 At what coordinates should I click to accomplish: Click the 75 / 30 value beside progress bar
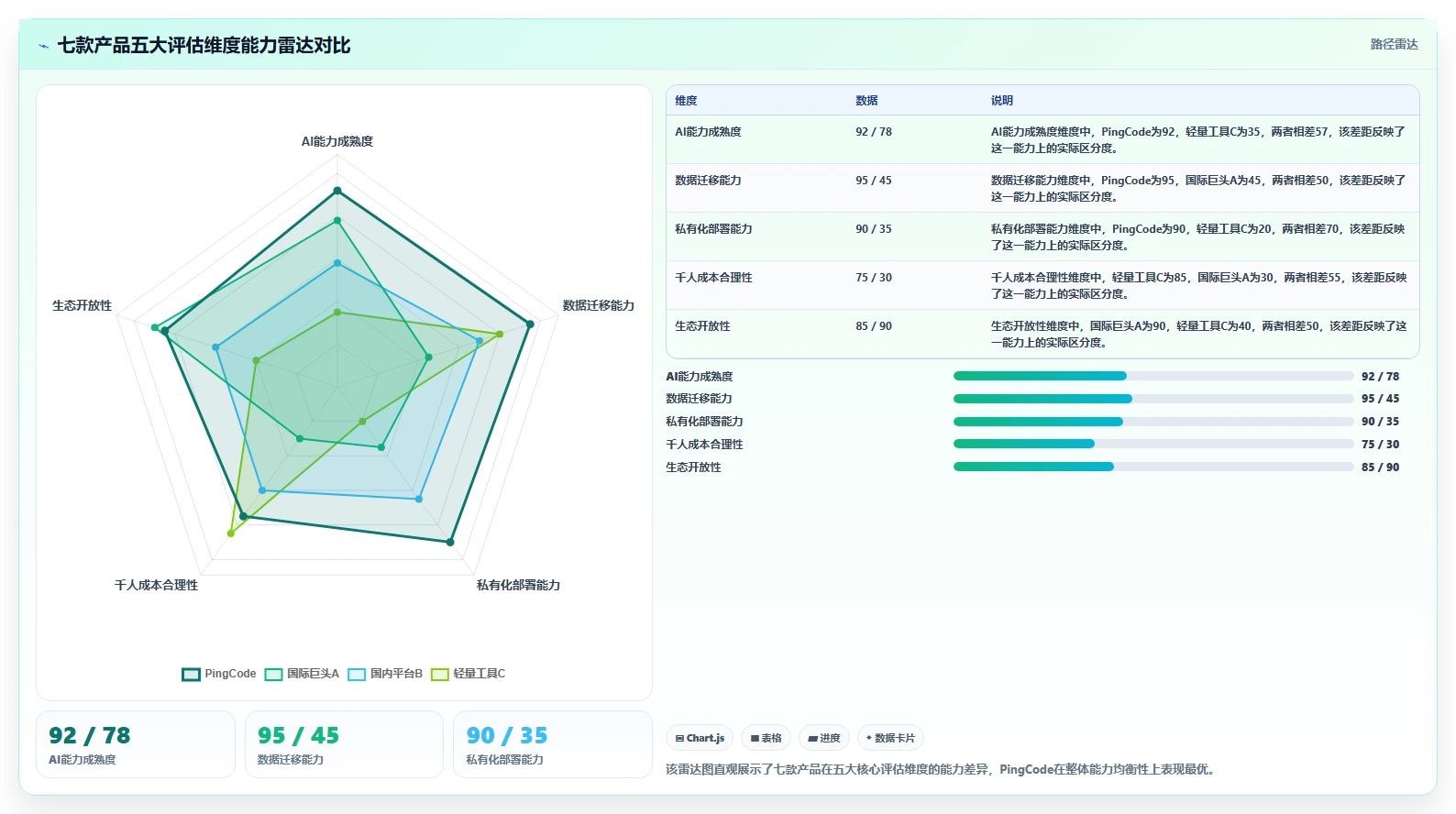[x=1380, y=445]
